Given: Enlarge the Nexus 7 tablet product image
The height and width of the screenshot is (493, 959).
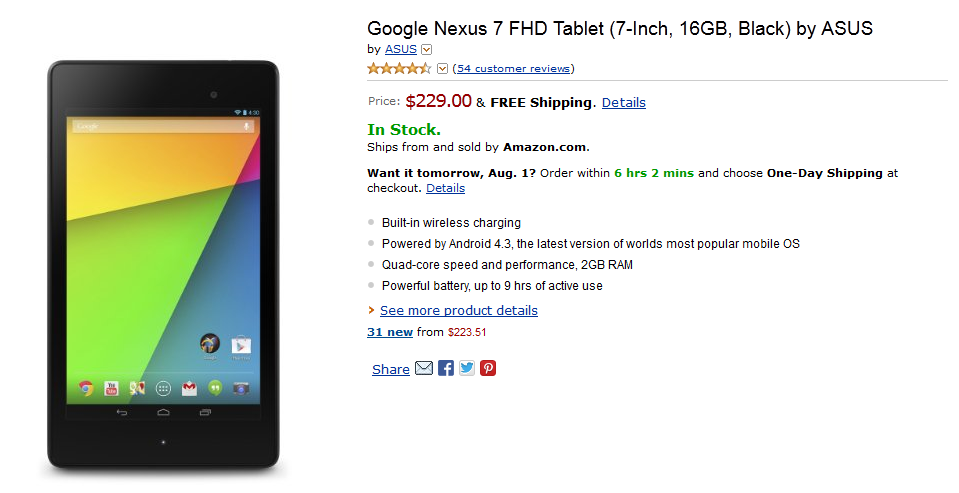Looking at the screenshot, I should point(163,265).
